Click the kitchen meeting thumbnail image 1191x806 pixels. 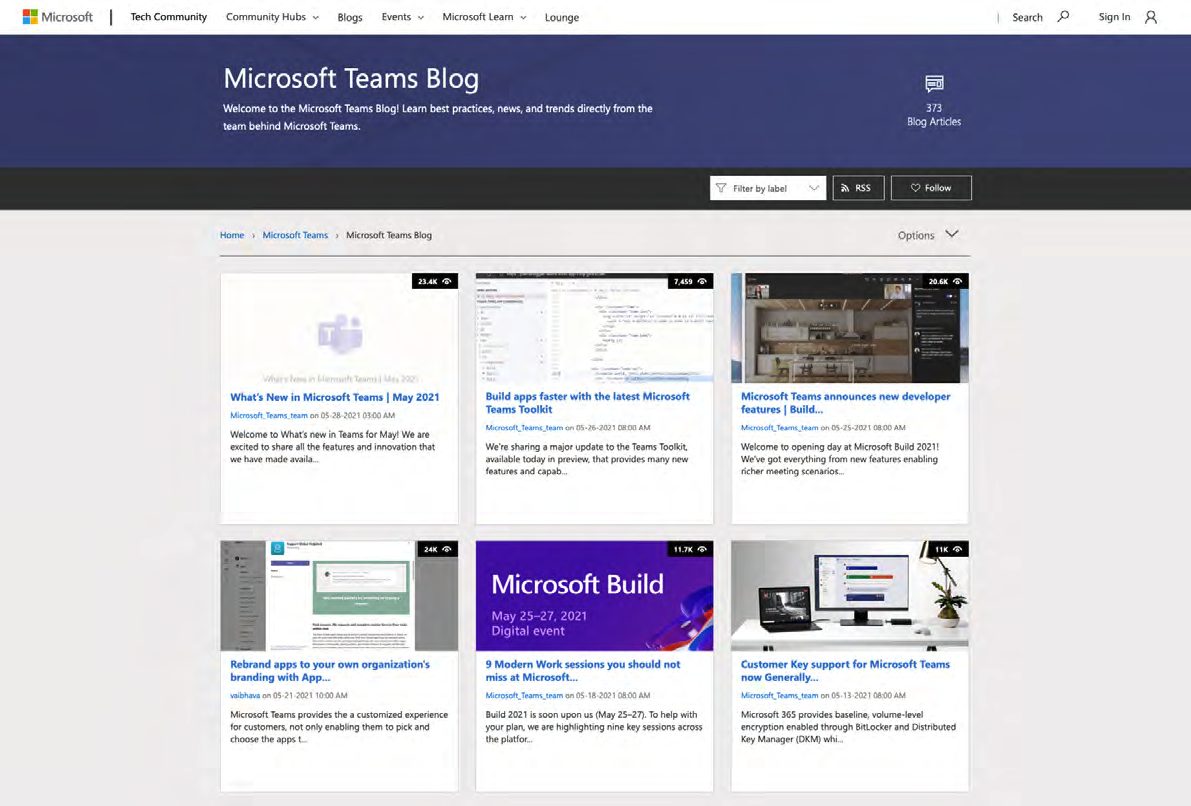click(x=850, y=328)
